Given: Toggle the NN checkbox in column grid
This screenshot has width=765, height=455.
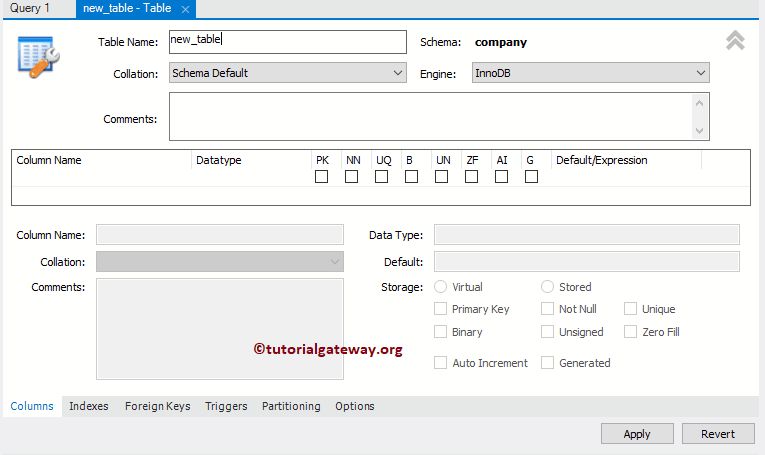Looking at the screenshot, I should click(x=351, y=177).
